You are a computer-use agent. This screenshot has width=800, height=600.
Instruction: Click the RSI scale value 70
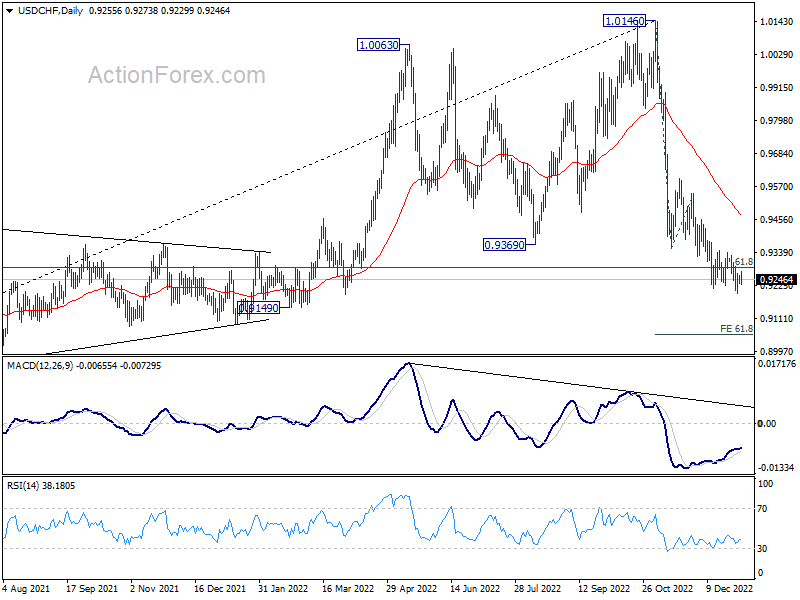point(762,509)
